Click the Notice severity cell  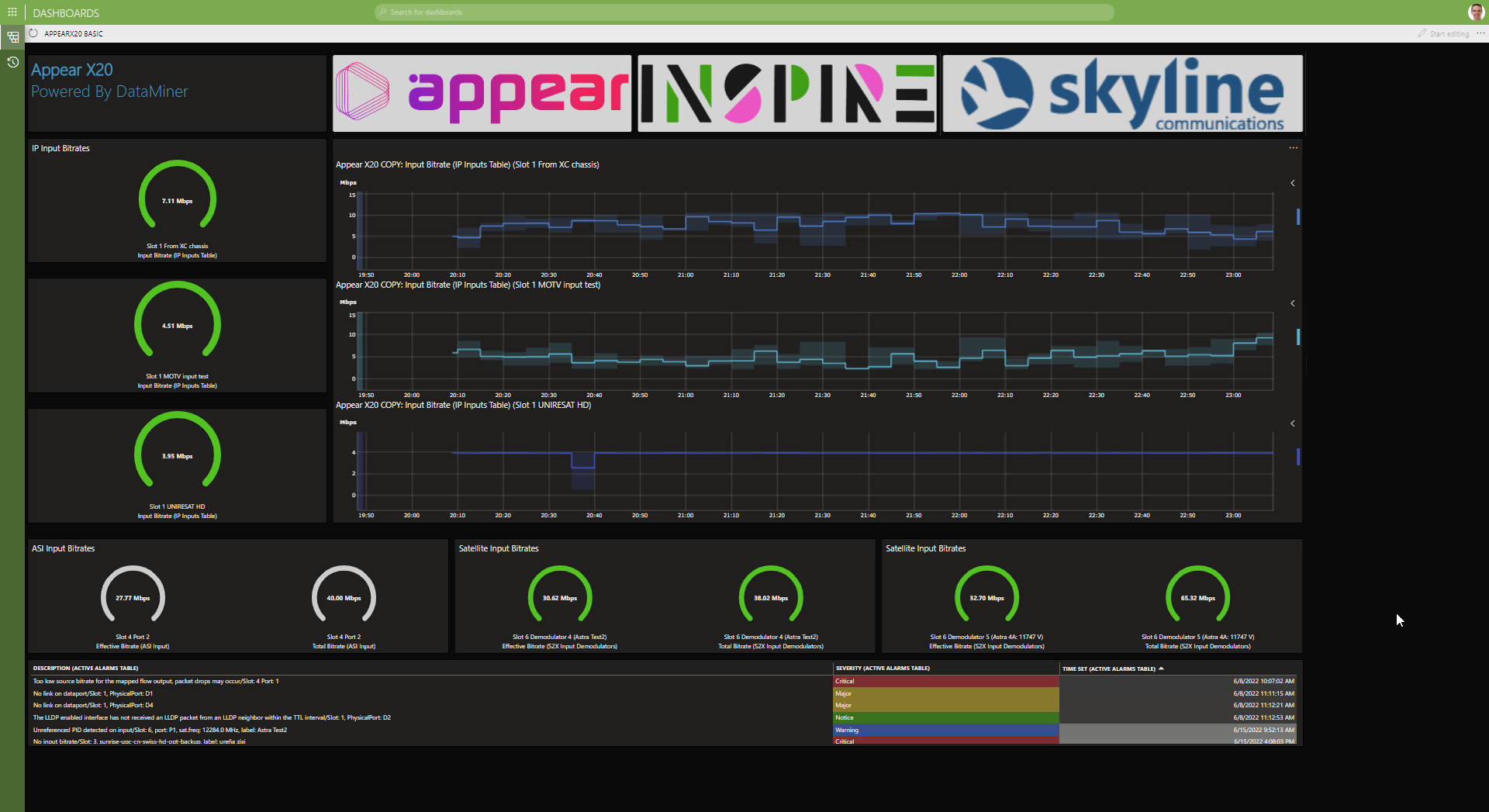click(945, 717)
